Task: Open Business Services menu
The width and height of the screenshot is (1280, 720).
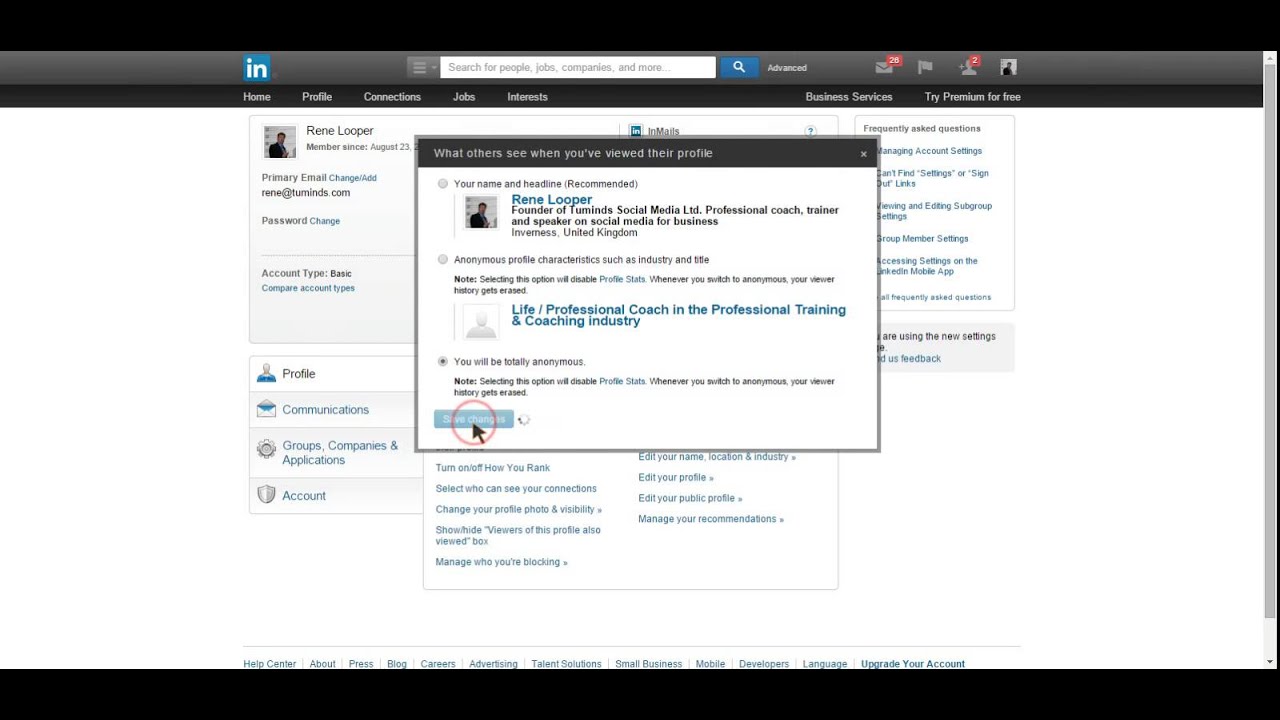Action: 849,97
